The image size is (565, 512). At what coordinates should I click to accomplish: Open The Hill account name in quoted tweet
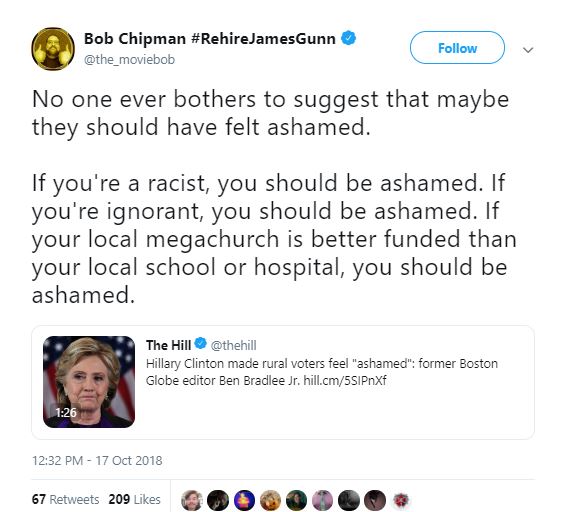[x=168, y=345]
